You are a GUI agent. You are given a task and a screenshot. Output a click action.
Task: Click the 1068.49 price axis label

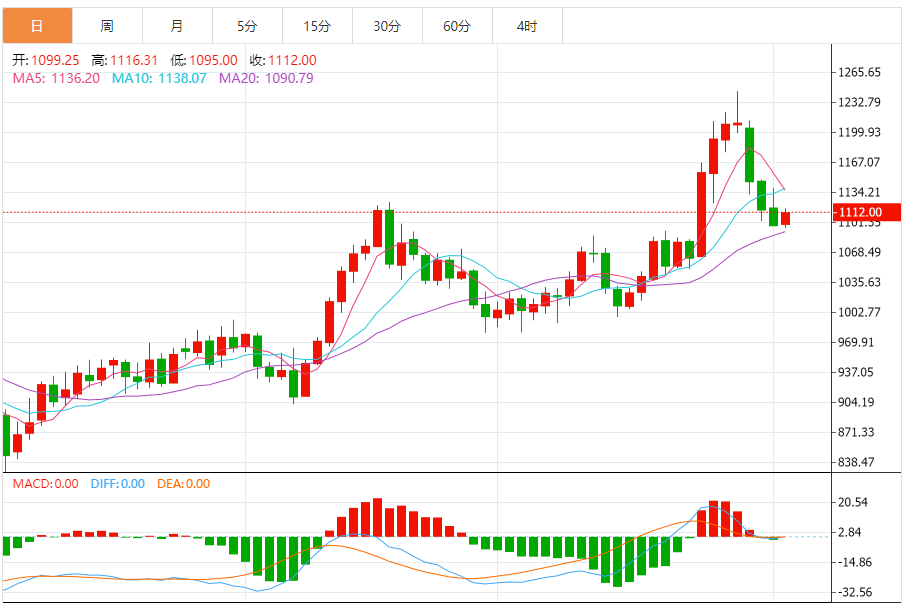(860, 252)
